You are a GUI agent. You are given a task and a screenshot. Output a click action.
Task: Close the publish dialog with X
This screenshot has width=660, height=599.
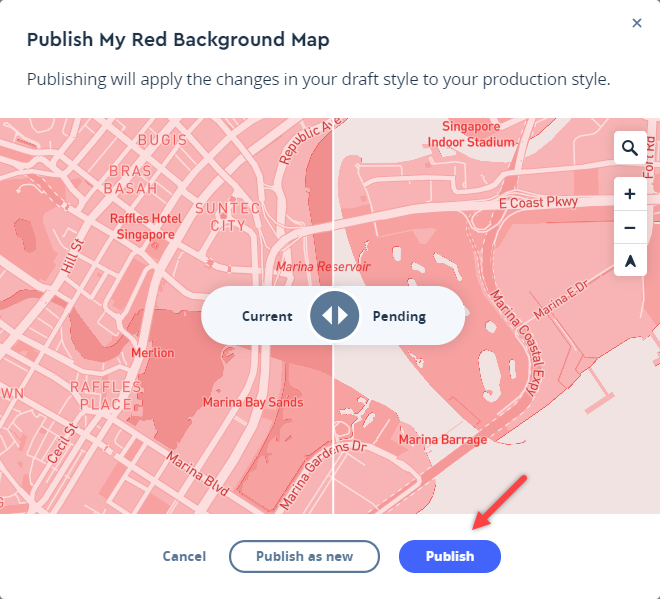point(637,22)
